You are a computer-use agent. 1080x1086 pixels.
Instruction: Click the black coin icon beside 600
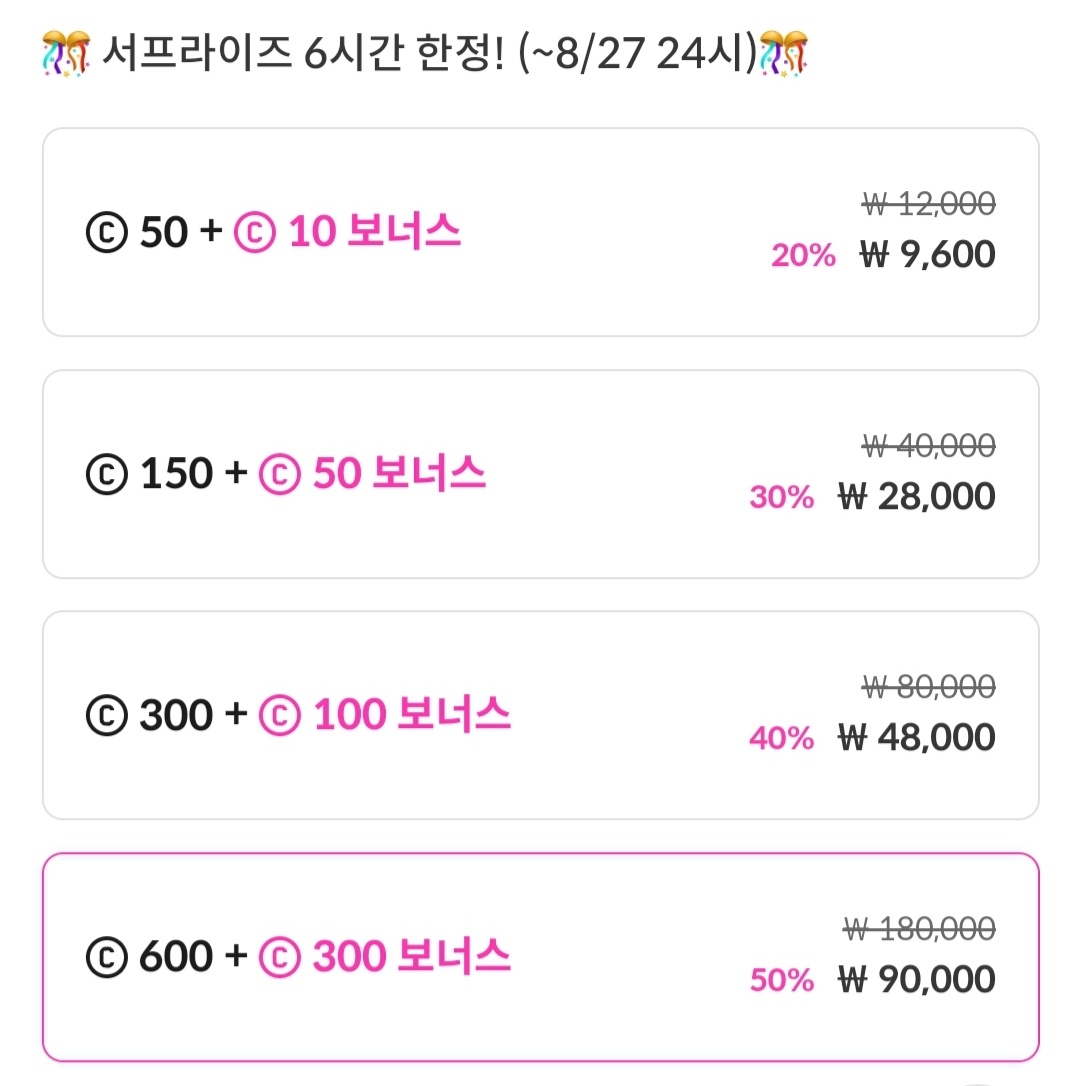107,957
